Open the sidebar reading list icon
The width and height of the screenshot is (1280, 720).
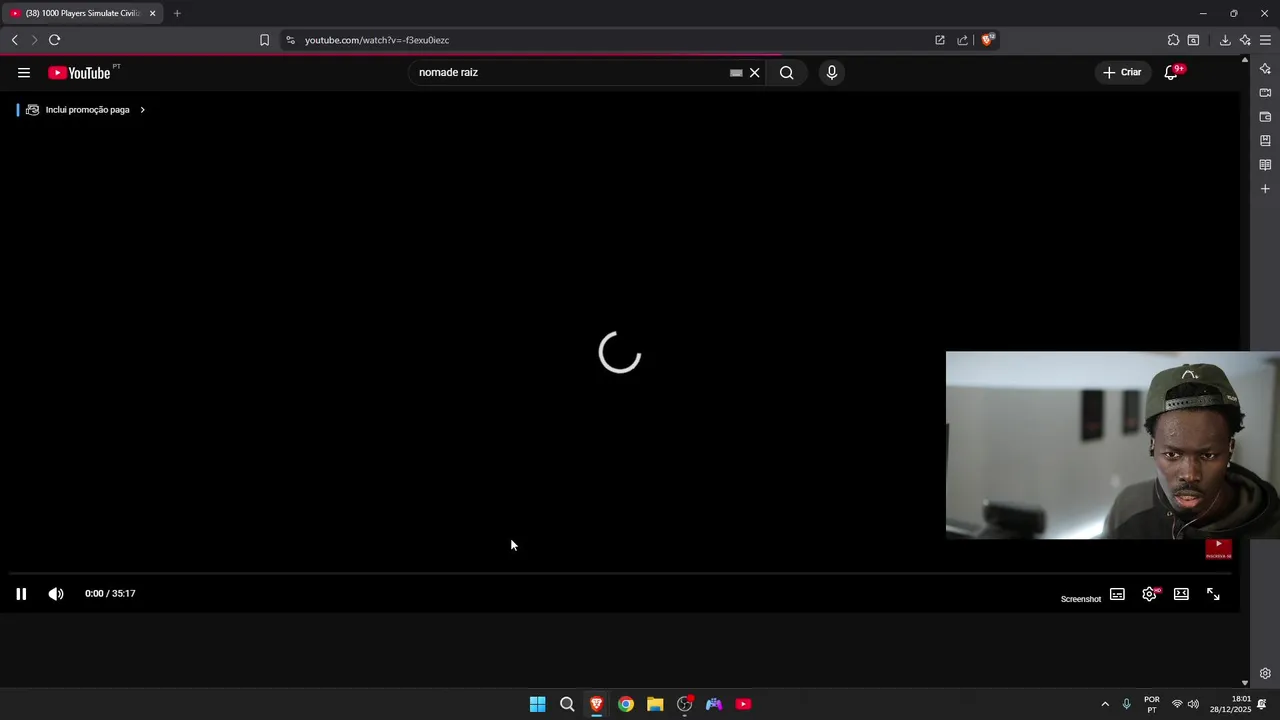[x=1265, y=165]
